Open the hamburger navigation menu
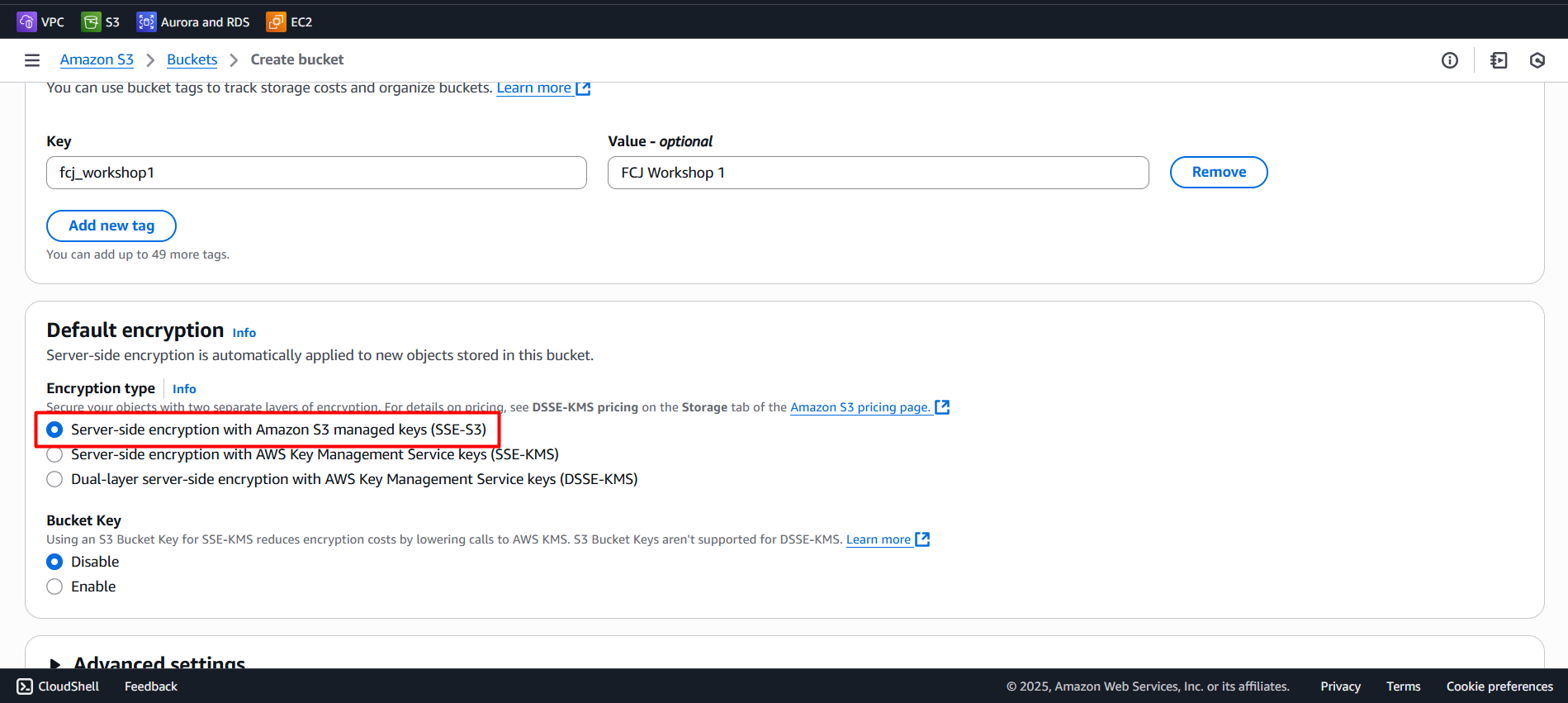The width and height of the screenshot is (1568, 703). pyautogui.click(x=32, y=60)
